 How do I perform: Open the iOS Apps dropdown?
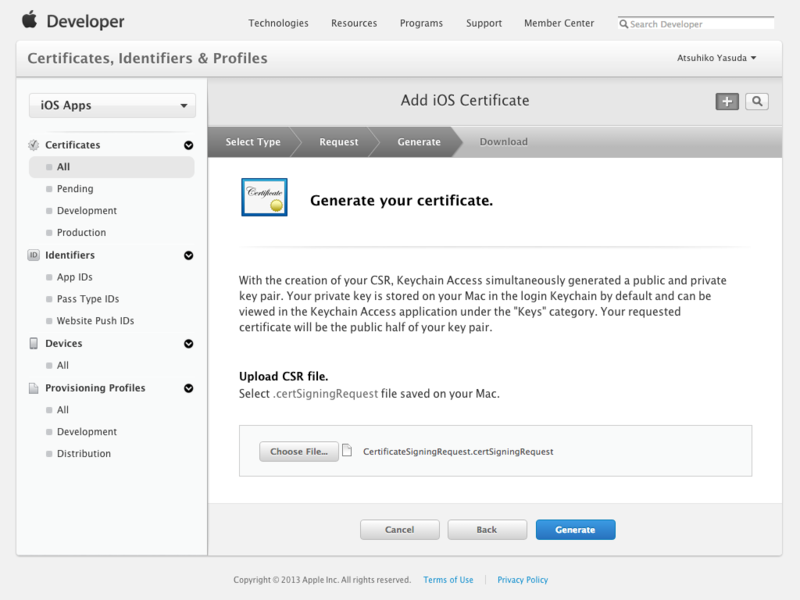(112, 106)
